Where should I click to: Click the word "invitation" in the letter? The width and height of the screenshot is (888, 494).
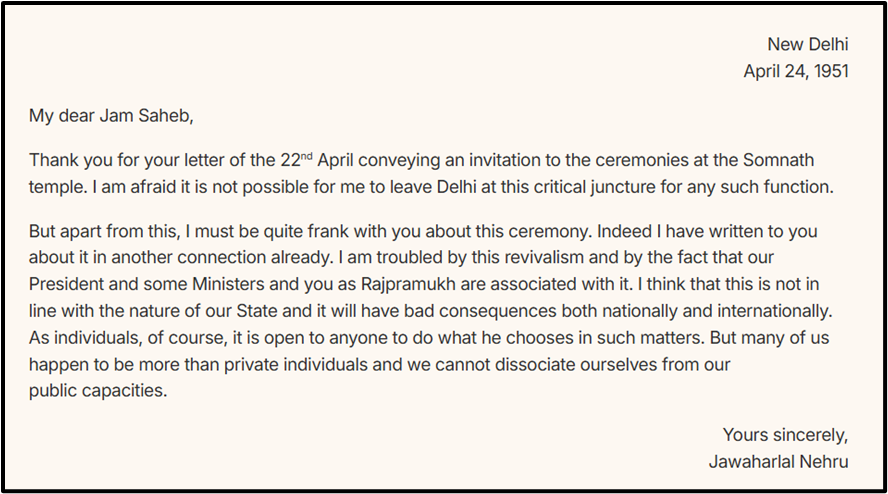pyautogui.click(x=535, y=160)
